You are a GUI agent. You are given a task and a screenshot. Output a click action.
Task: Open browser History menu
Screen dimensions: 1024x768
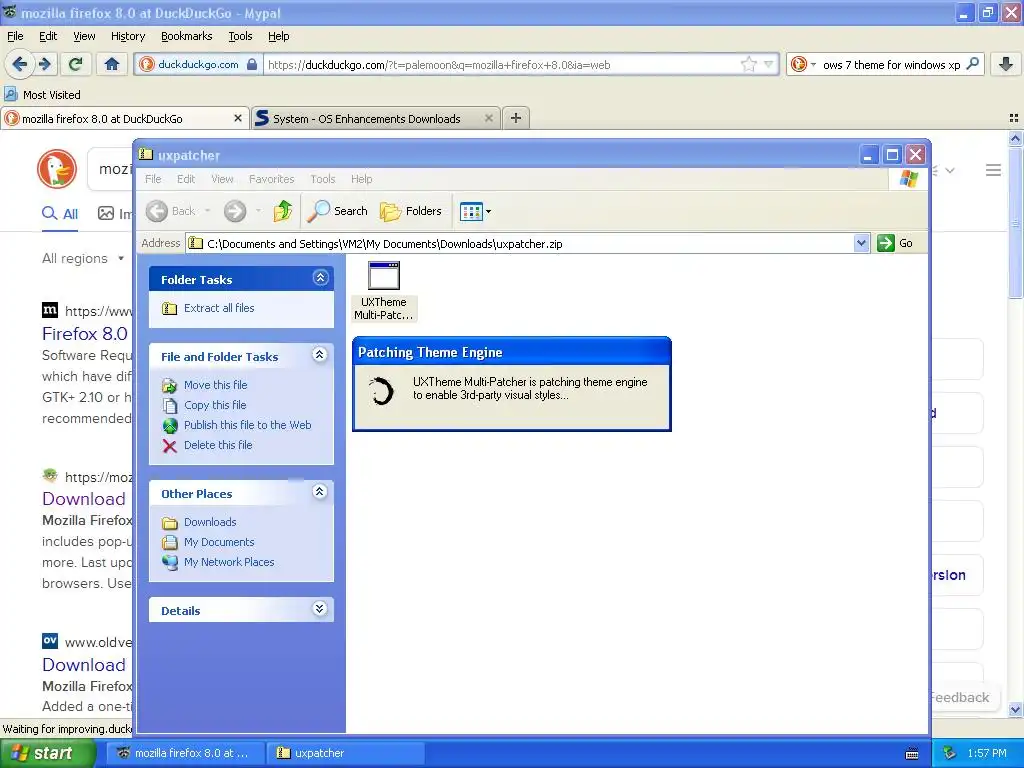pos(127,36)
